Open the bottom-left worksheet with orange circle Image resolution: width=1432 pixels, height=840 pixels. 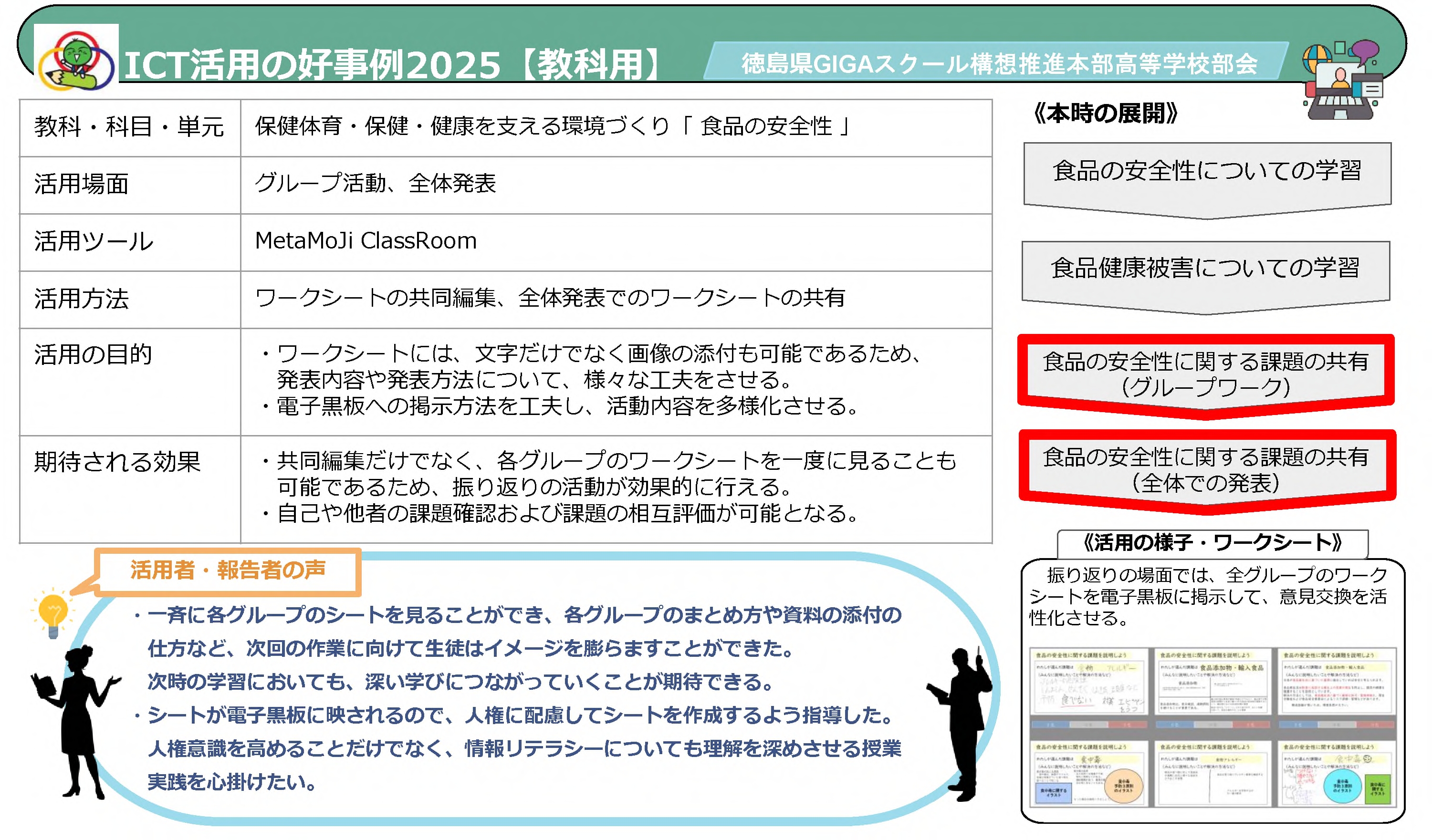point(1089,774)
